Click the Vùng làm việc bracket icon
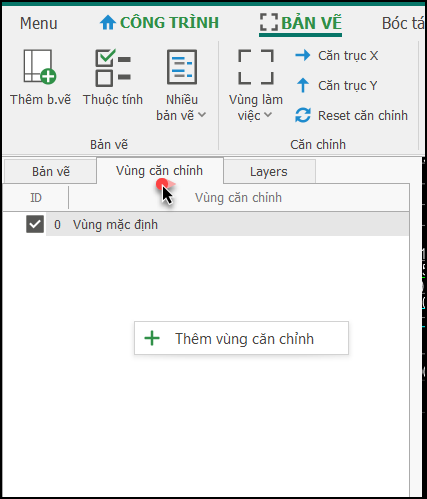 tap(256, 67)
